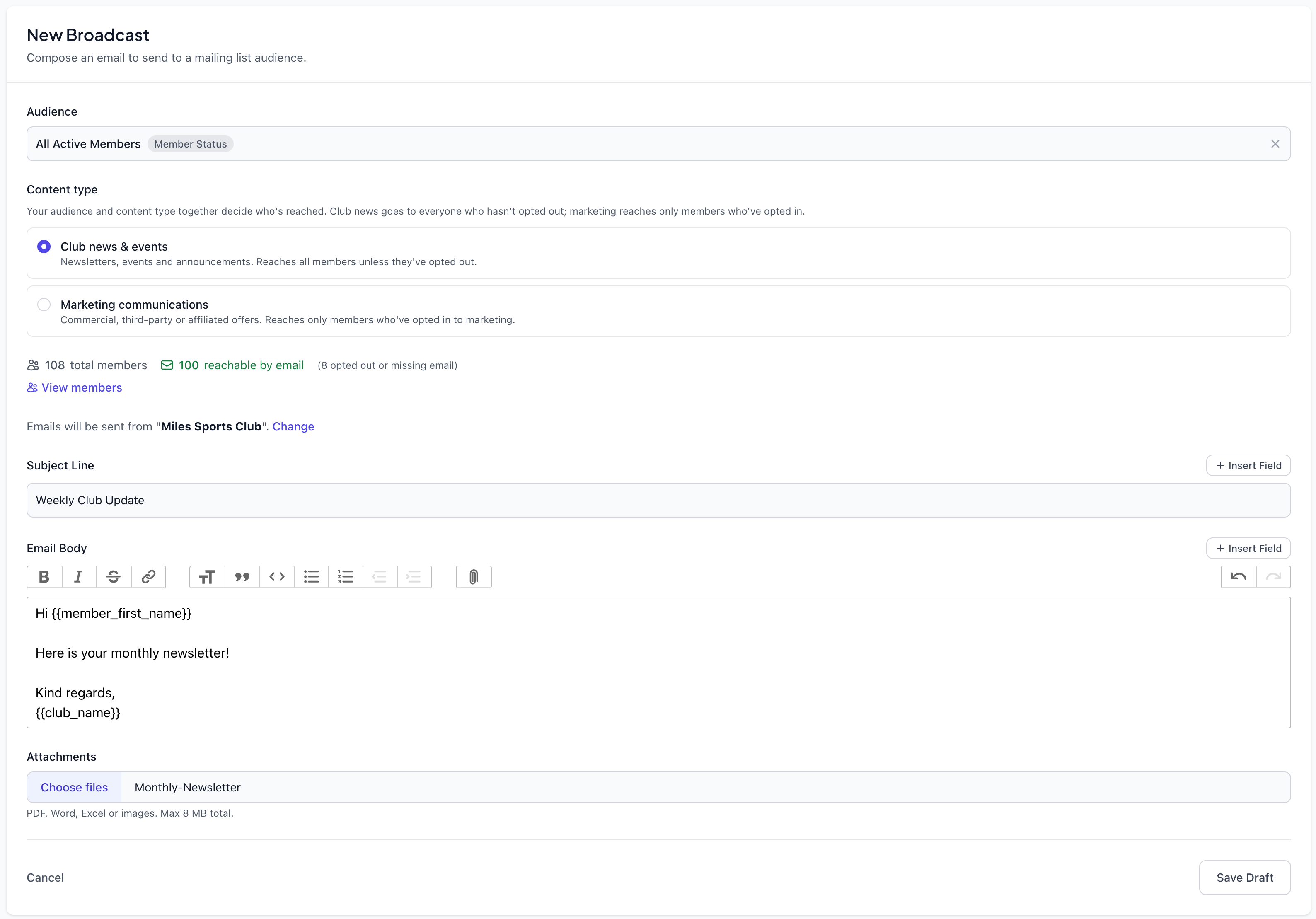Apply strikethrough formatting
Image resolution: width=1316 pixels, height=919 pixels.
[114, 577]
